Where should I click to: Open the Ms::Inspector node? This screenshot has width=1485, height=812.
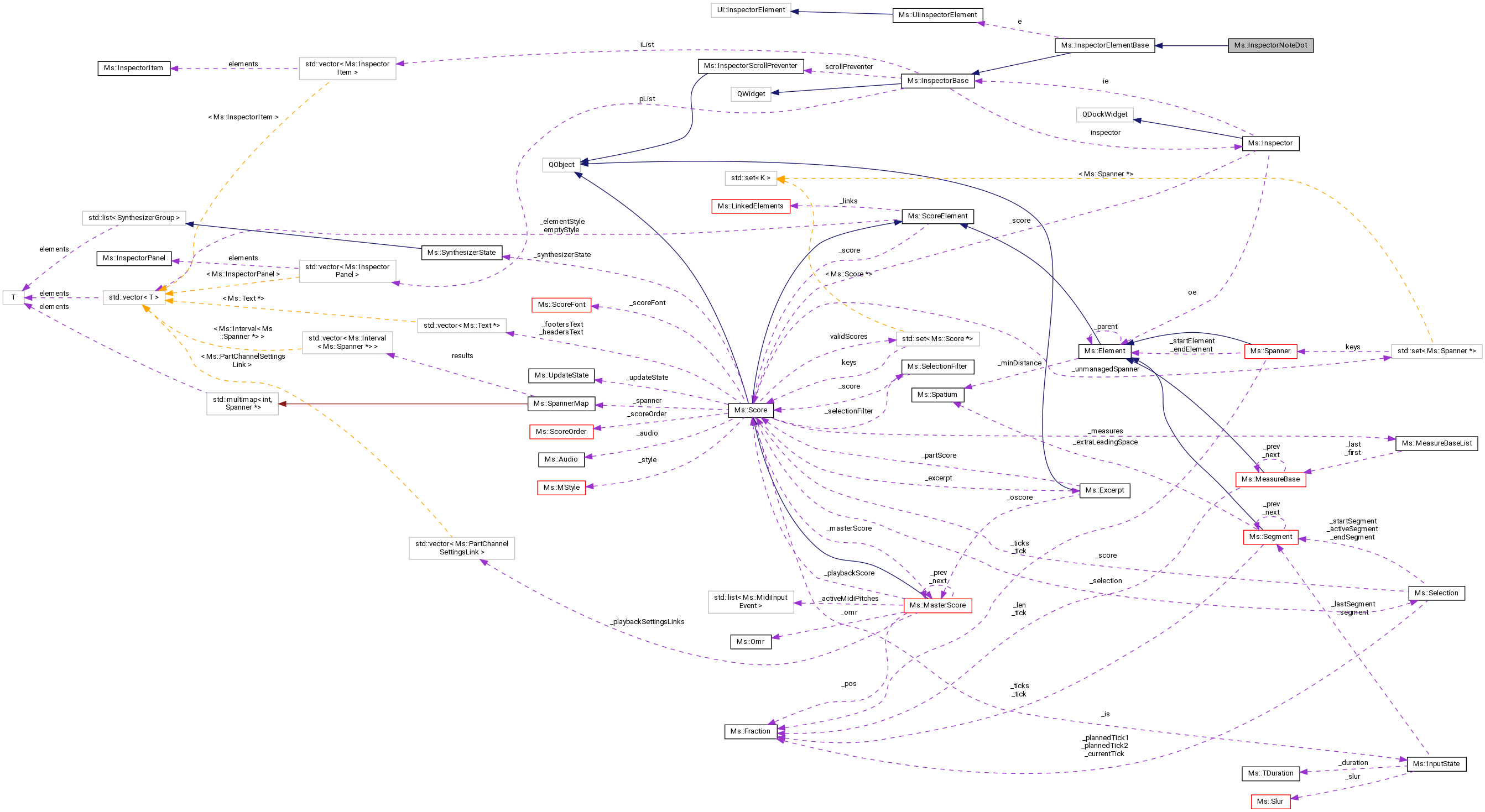pyautogui.click(x=1270, y=144)
